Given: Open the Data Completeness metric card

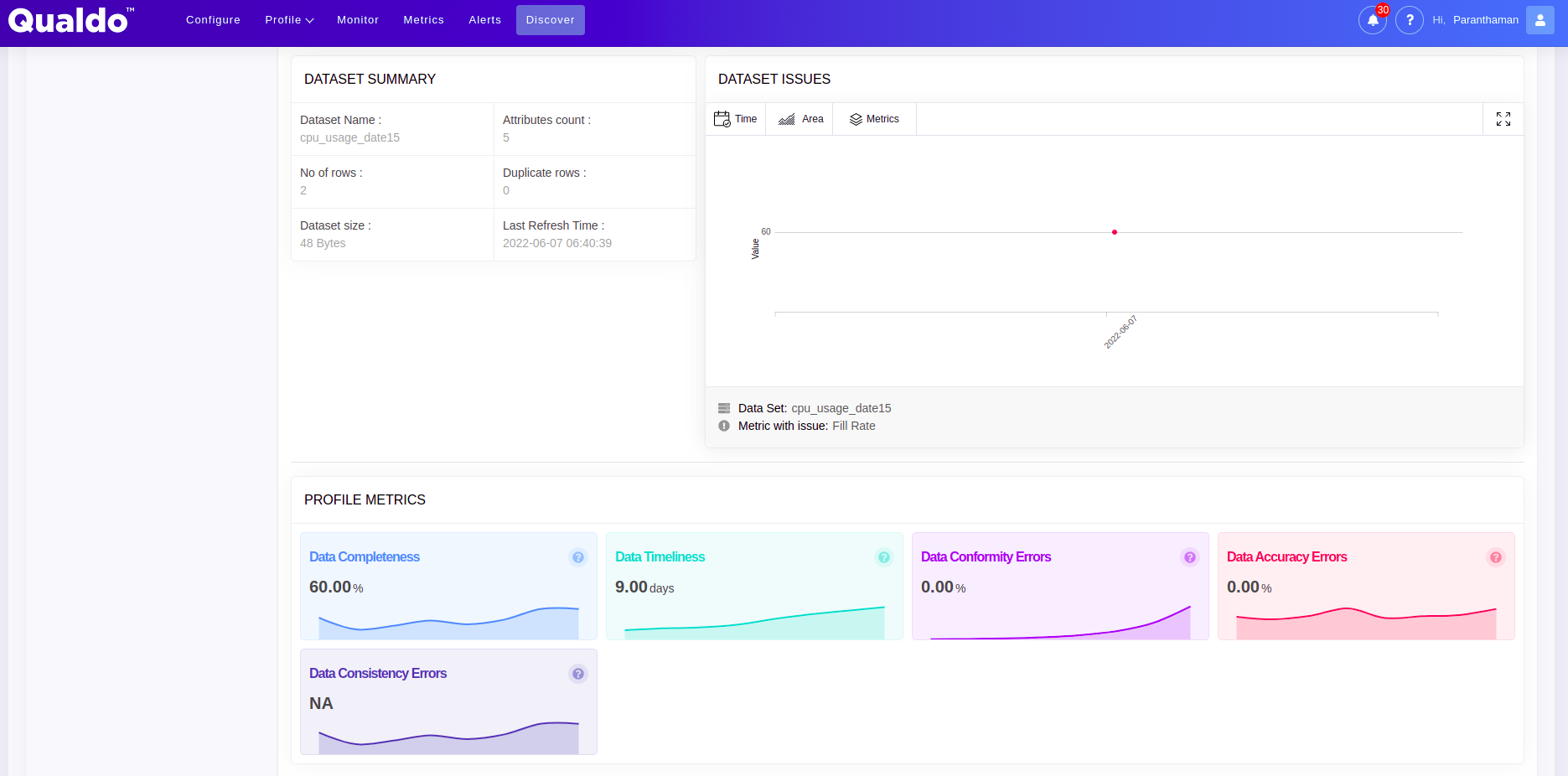Looking at the screenshot, I should pyautogui.click(x=448, y=587).
